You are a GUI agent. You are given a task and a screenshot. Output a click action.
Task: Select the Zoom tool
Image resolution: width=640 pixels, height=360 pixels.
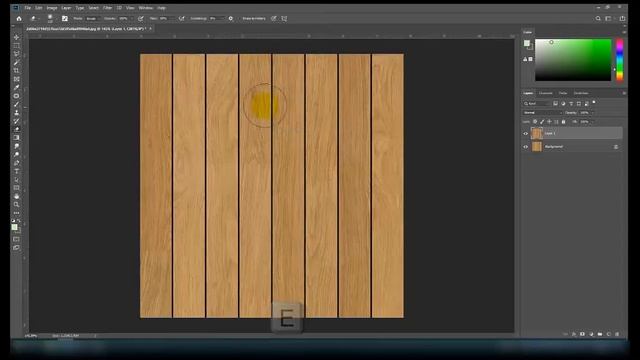coord(16,204)
